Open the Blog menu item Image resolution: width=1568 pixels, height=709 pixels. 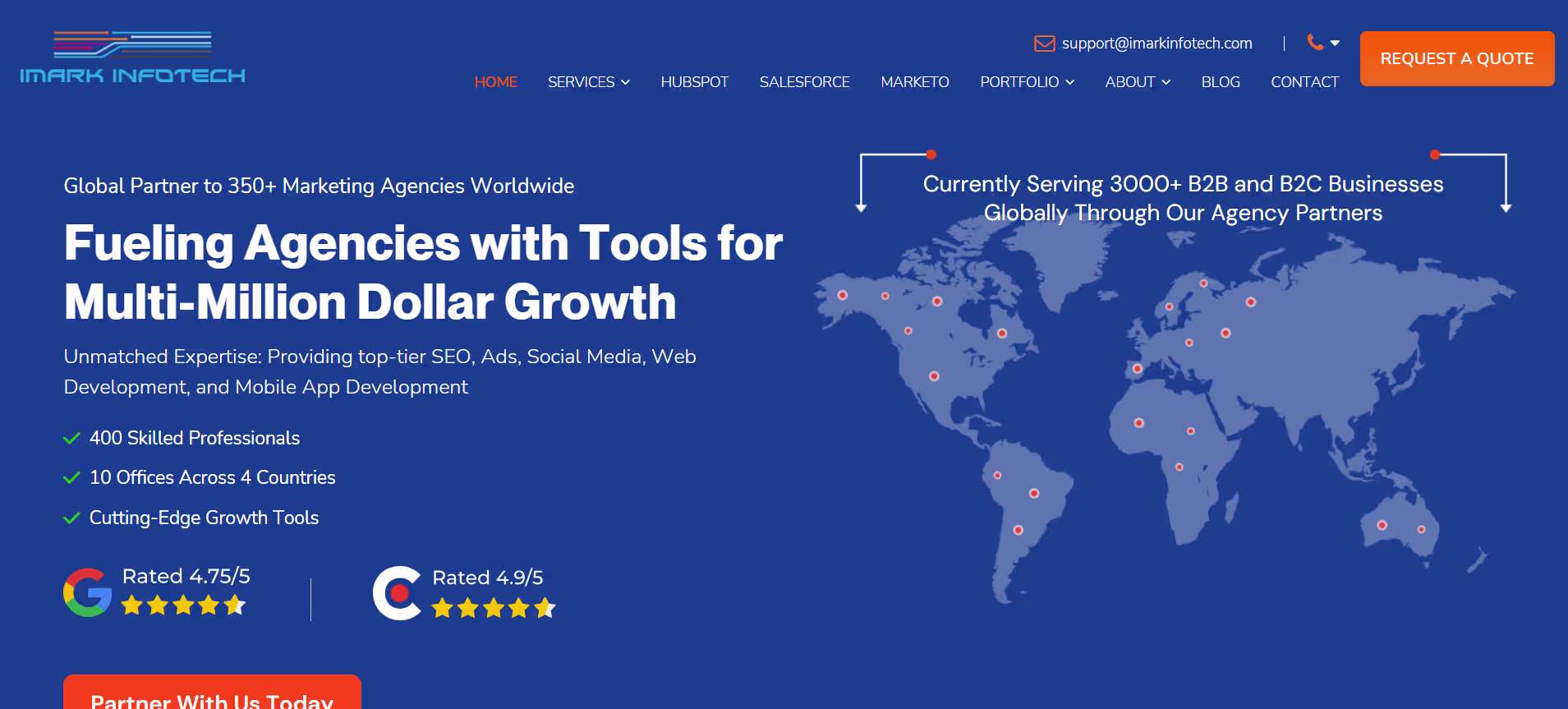coord(1221,82)
